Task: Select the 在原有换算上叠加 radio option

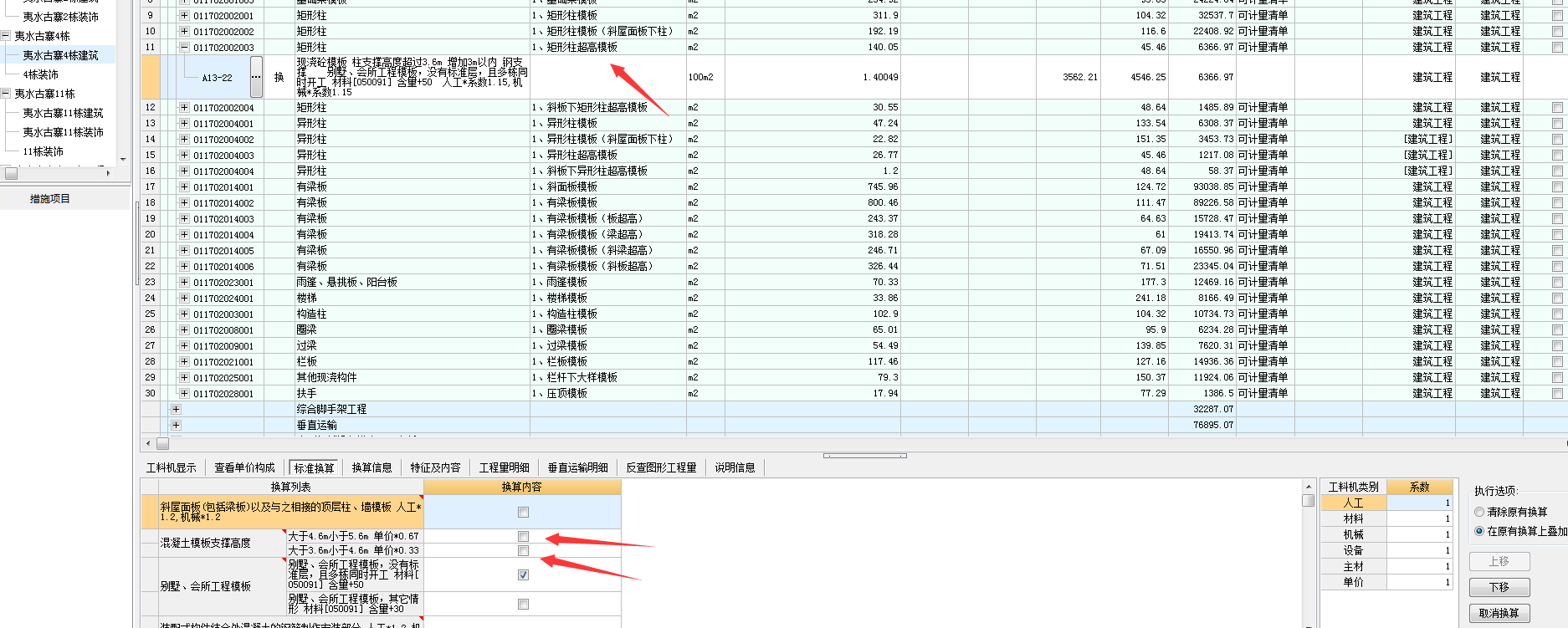Action: click(x=1479, y=531)
